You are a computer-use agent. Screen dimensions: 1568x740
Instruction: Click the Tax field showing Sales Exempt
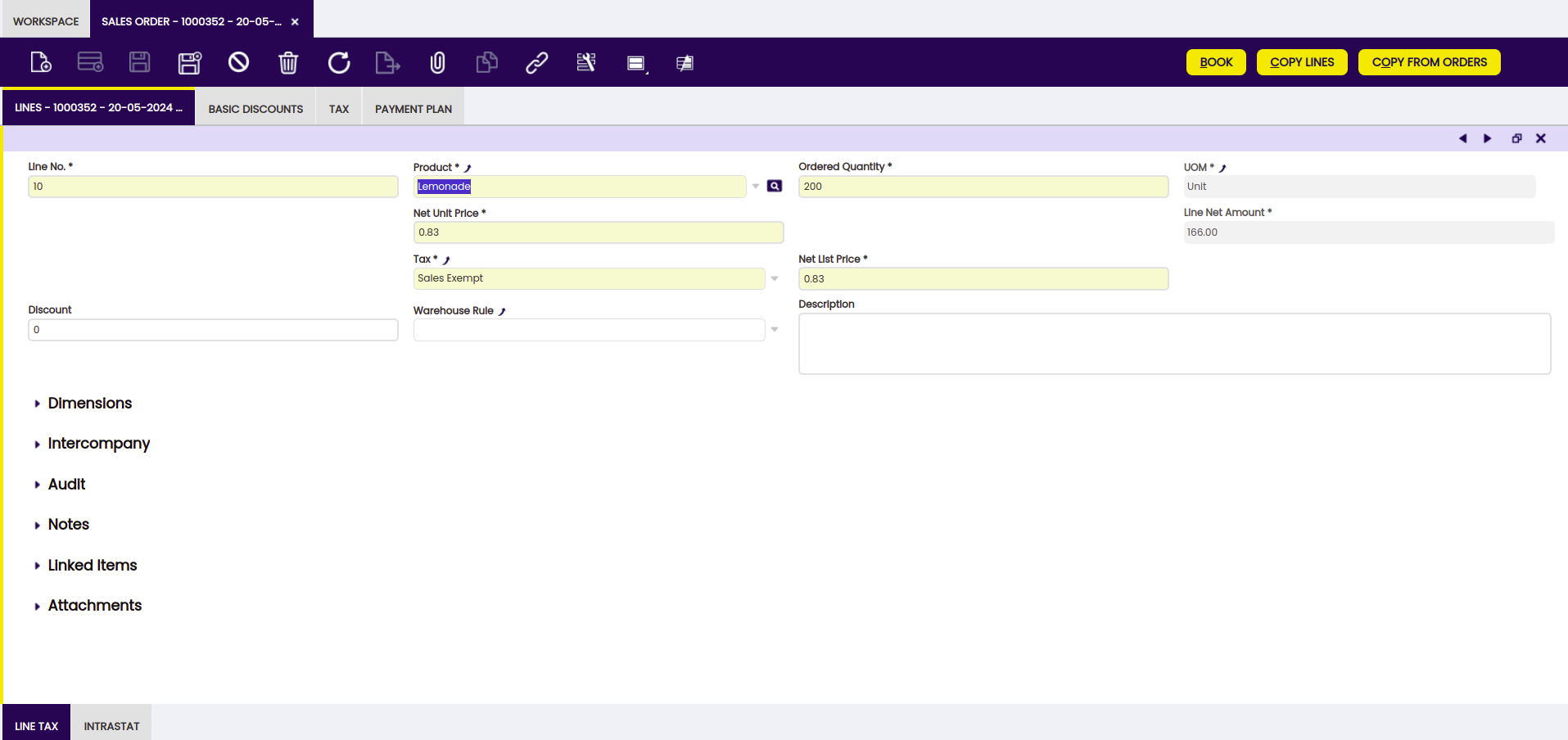pos(590,279)
